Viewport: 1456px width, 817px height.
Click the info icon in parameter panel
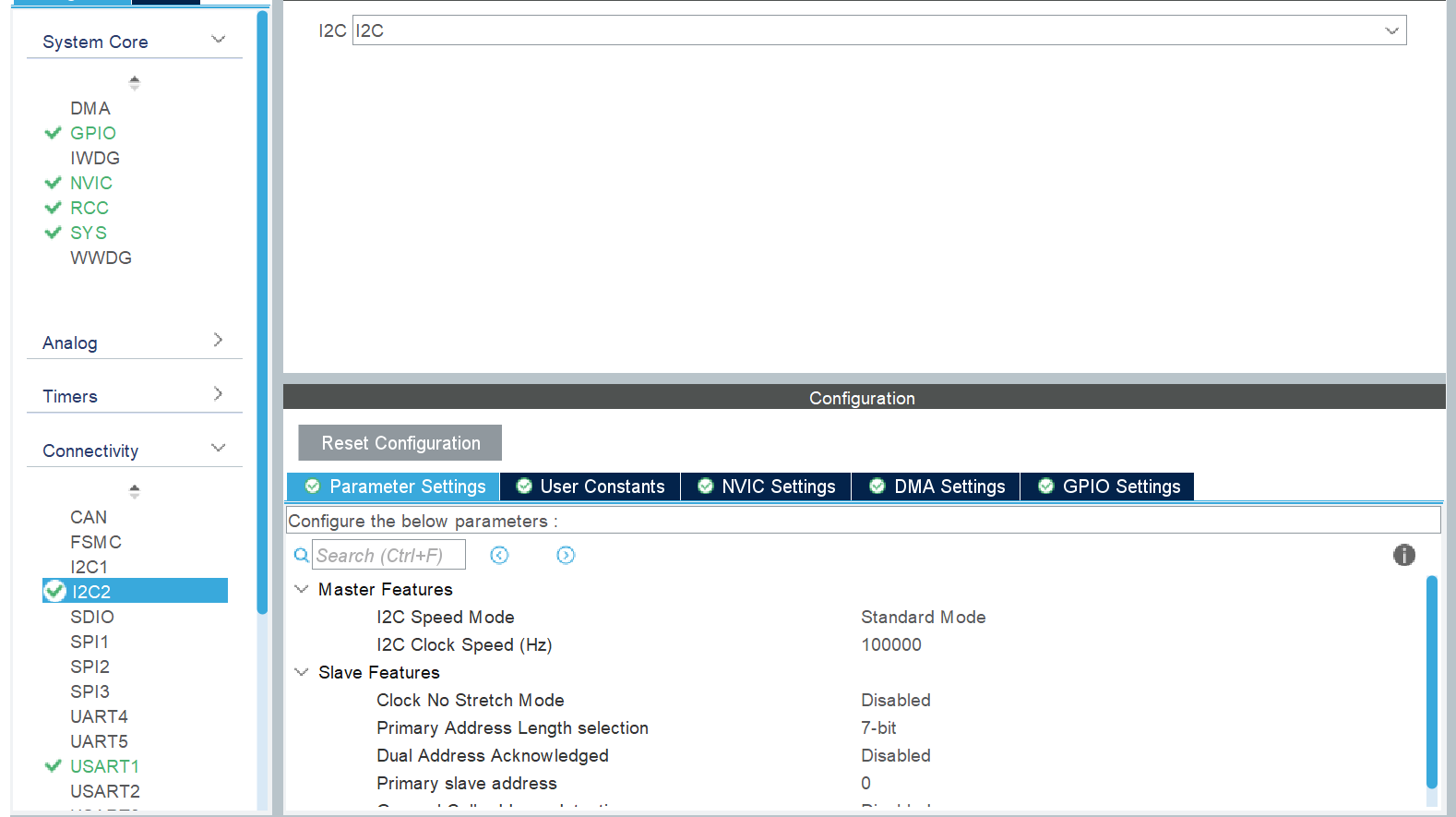(1403, 555)
